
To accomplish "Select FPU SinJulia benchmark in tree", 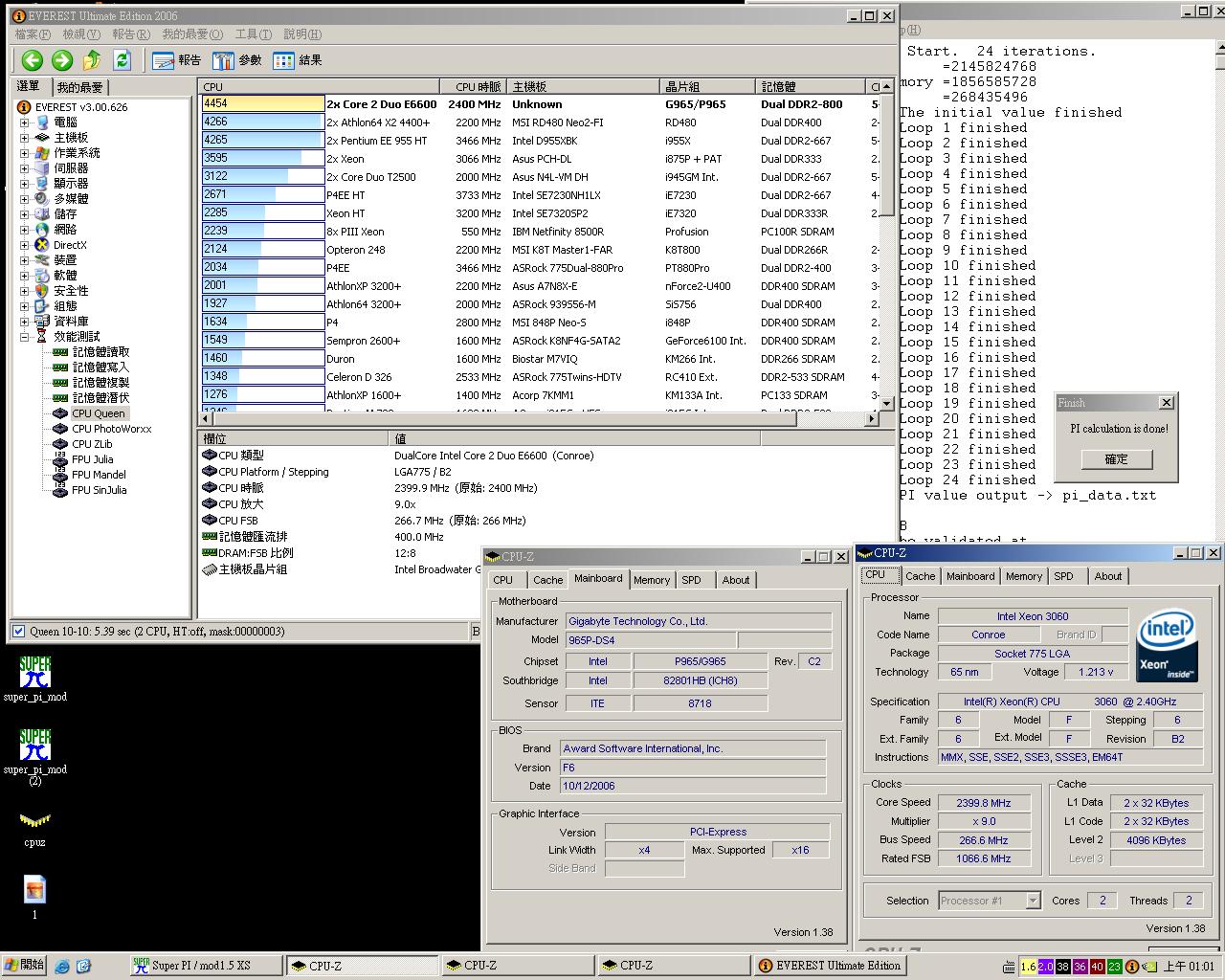I will coord(90,490).
